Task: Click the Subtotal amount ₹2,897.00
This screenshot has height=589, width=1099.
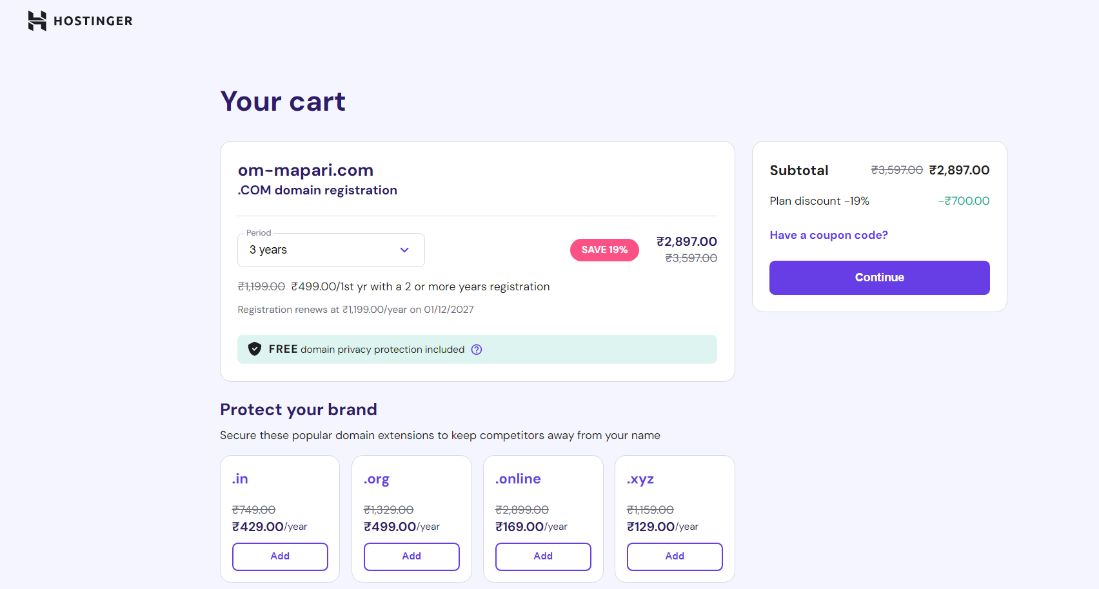Action: 957,170
